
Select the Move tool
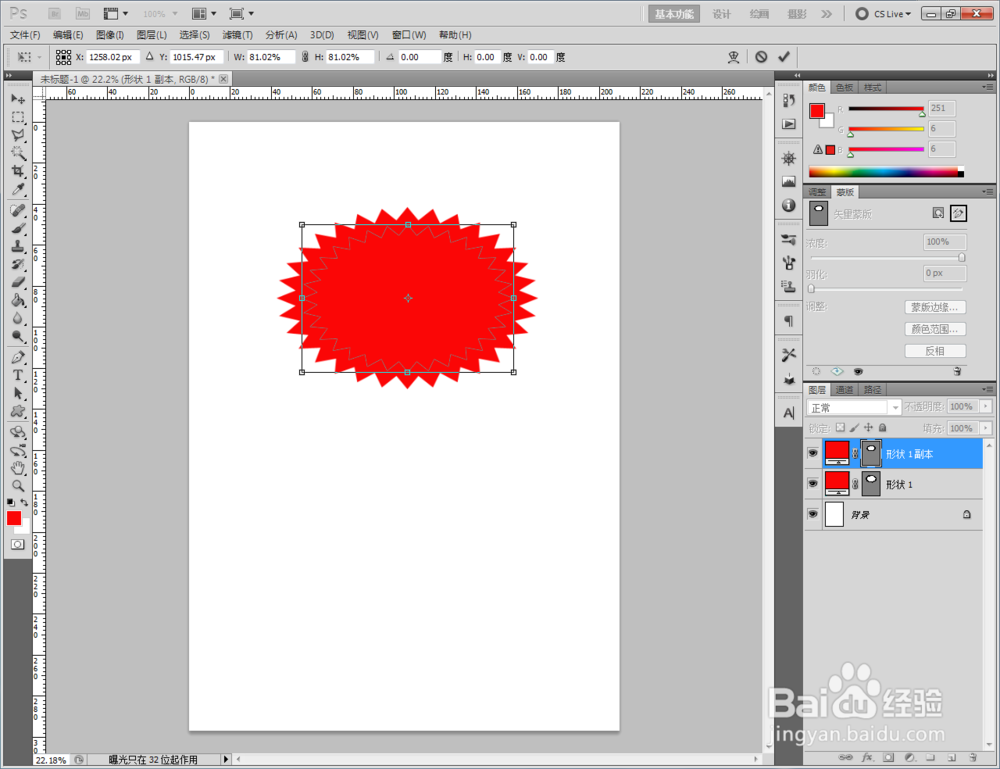(x=18, y=99)
